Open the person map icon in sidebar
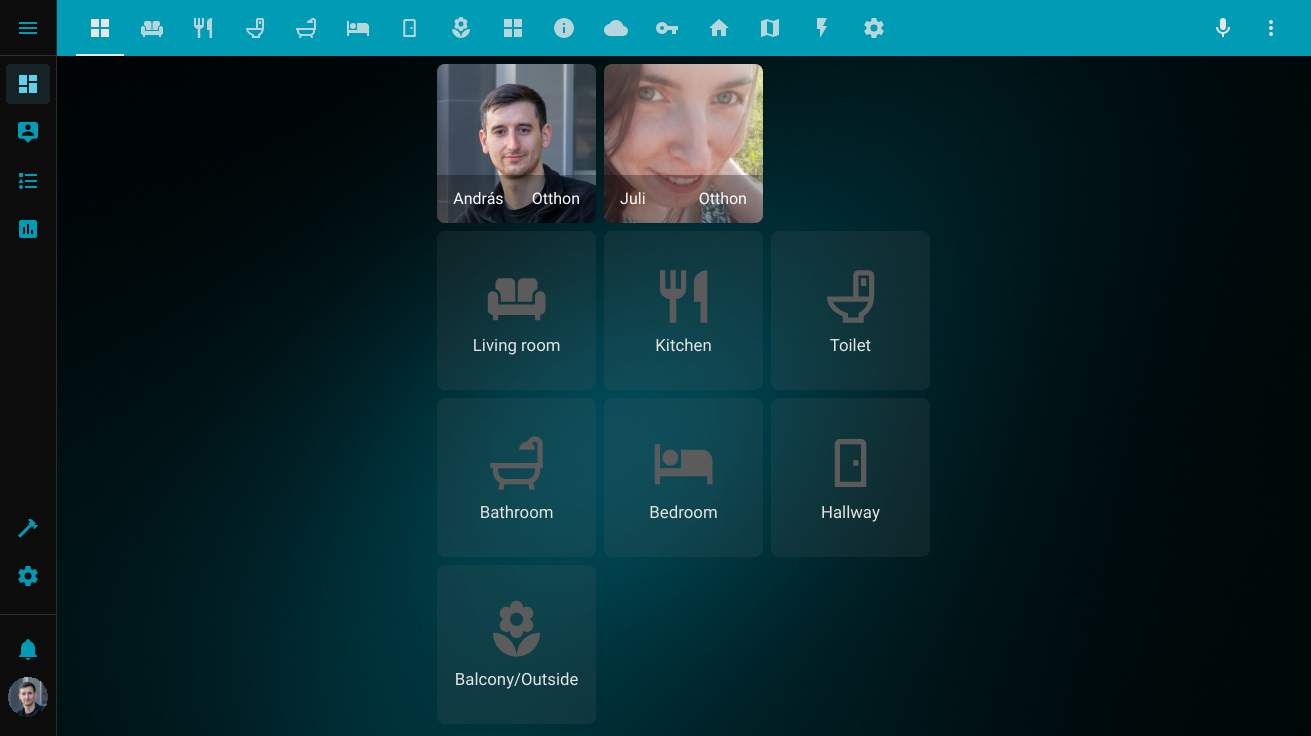Screen dimensions: 1311x736 [x=28, y=132]
